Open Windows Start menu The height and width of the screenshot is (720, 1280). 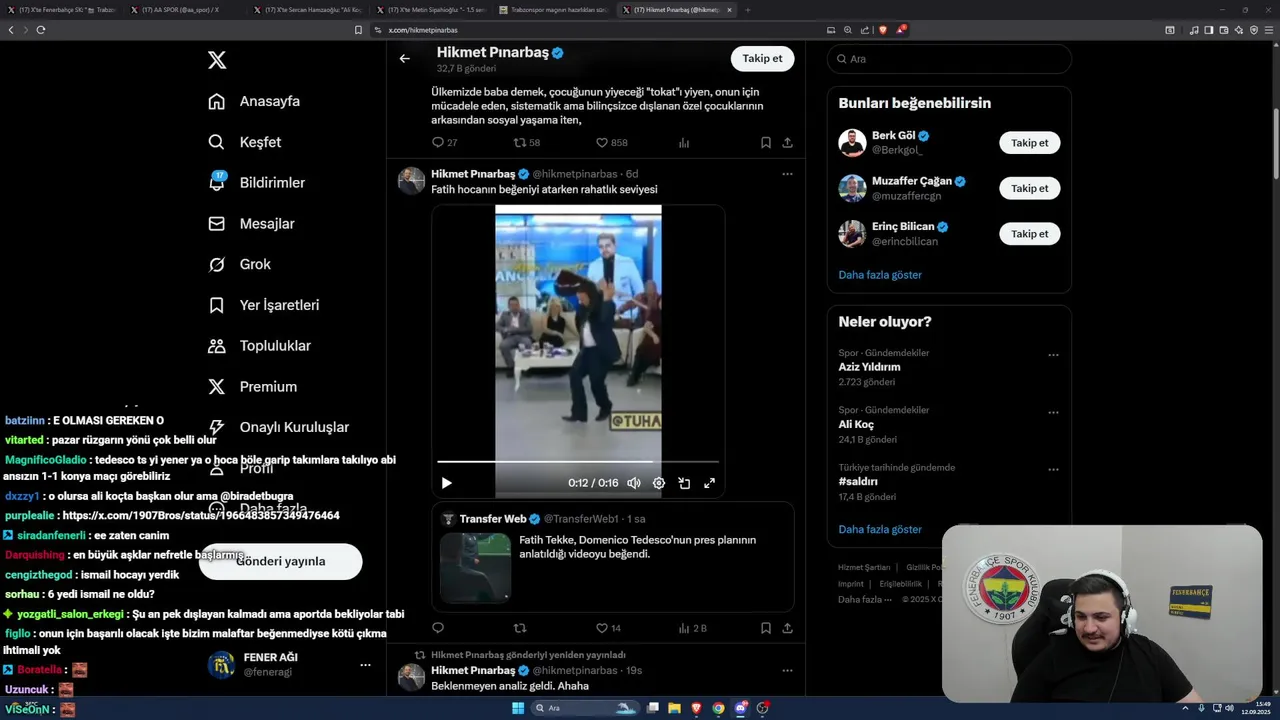click(x=518, y=708)
